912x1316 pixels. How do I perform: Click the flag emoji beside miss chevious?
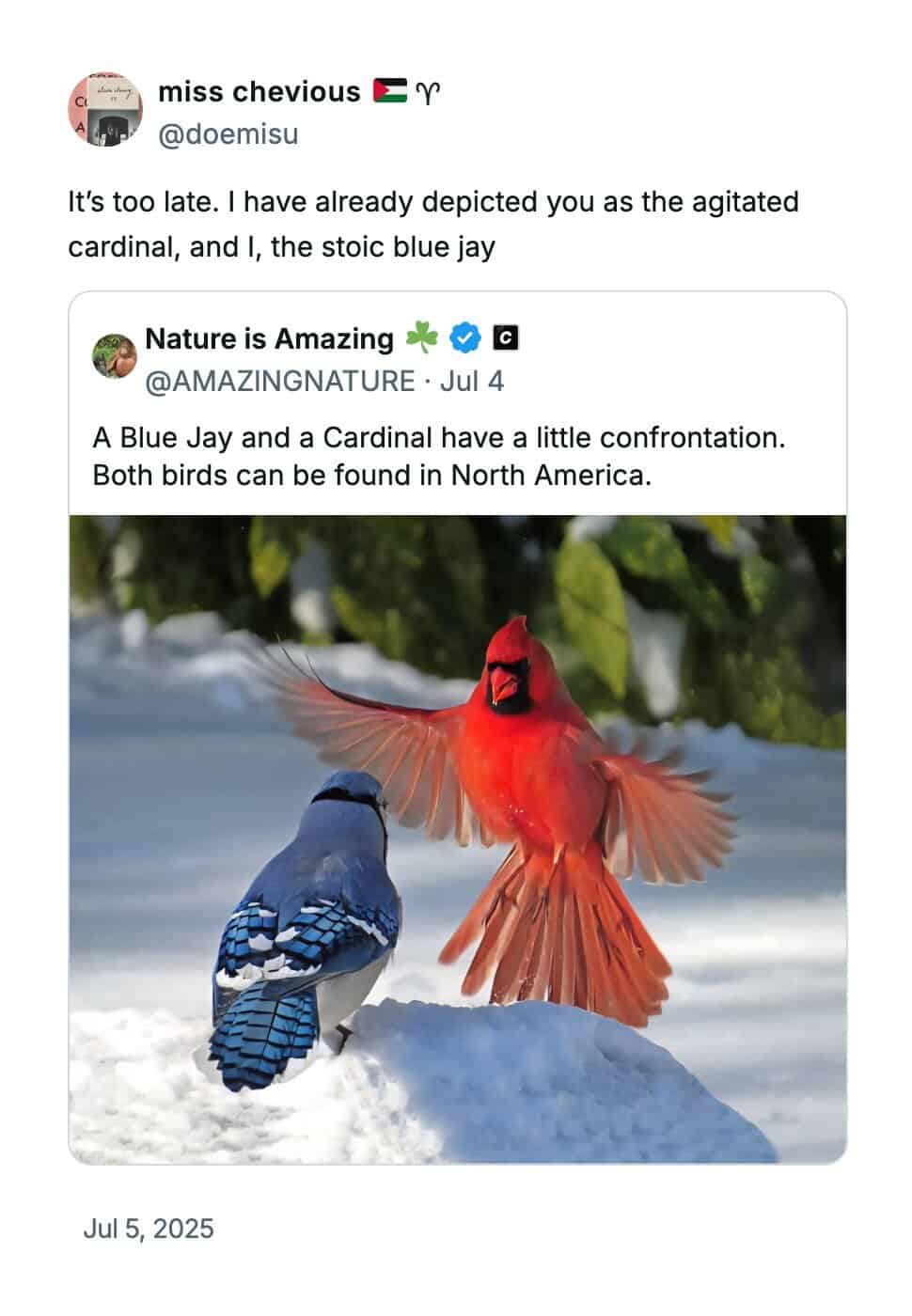tap(389, 91)
